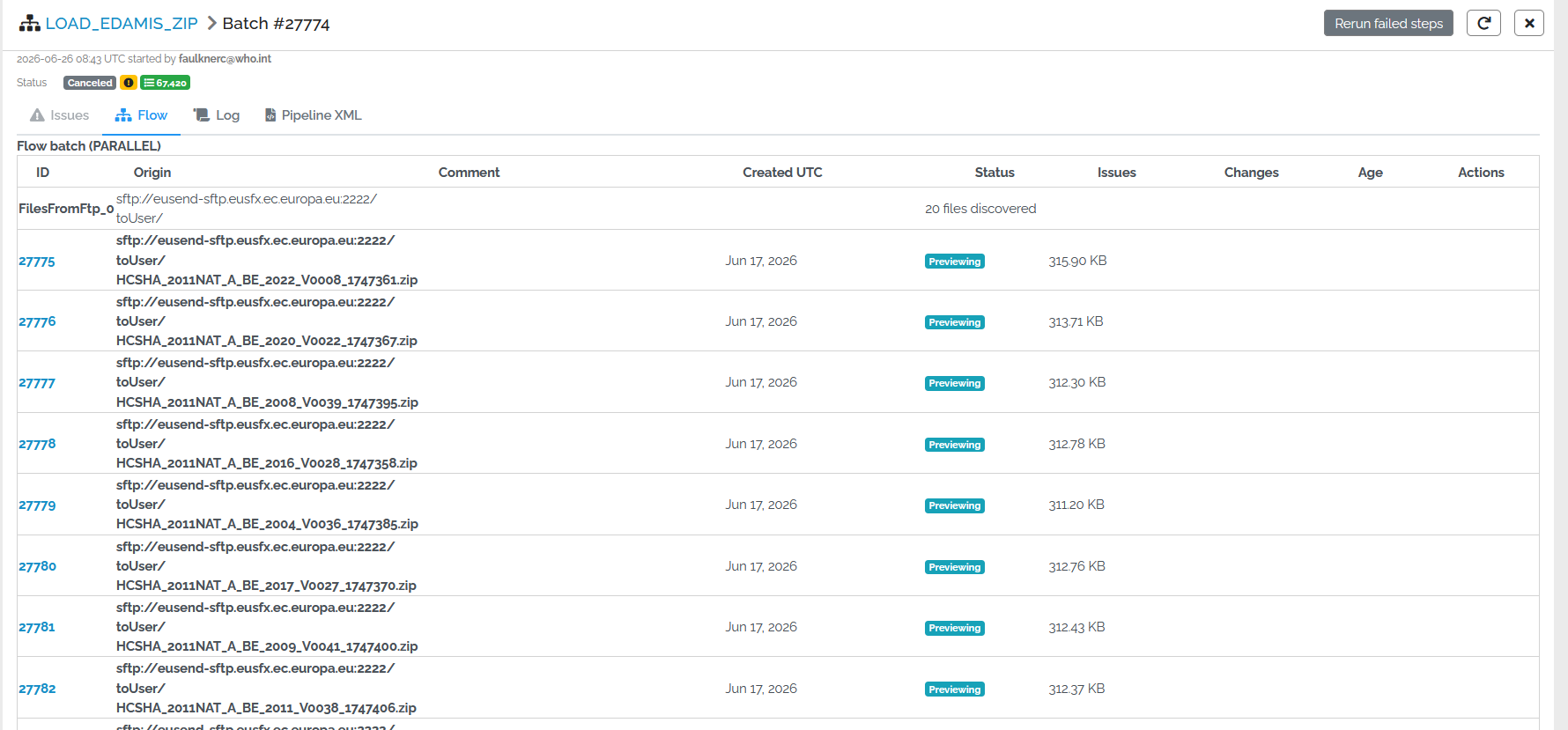Click the '20 files discovered' text
Screen dimensions: 1568x730
tap(980, 209)
